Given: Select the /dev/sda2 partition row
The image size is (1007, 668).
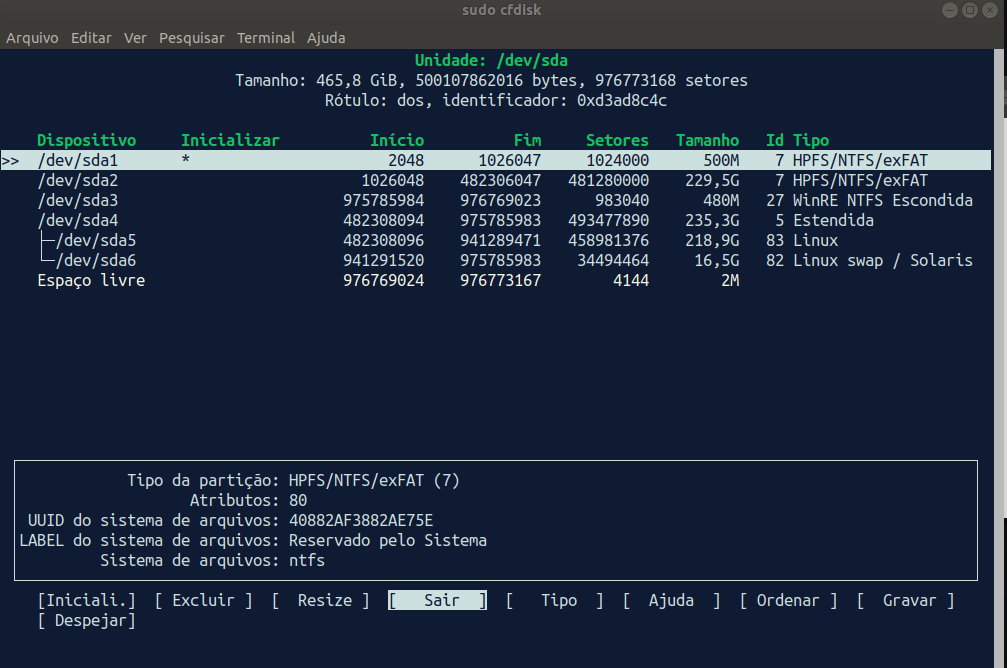Looking at the screenshot, I should point(78,181).
